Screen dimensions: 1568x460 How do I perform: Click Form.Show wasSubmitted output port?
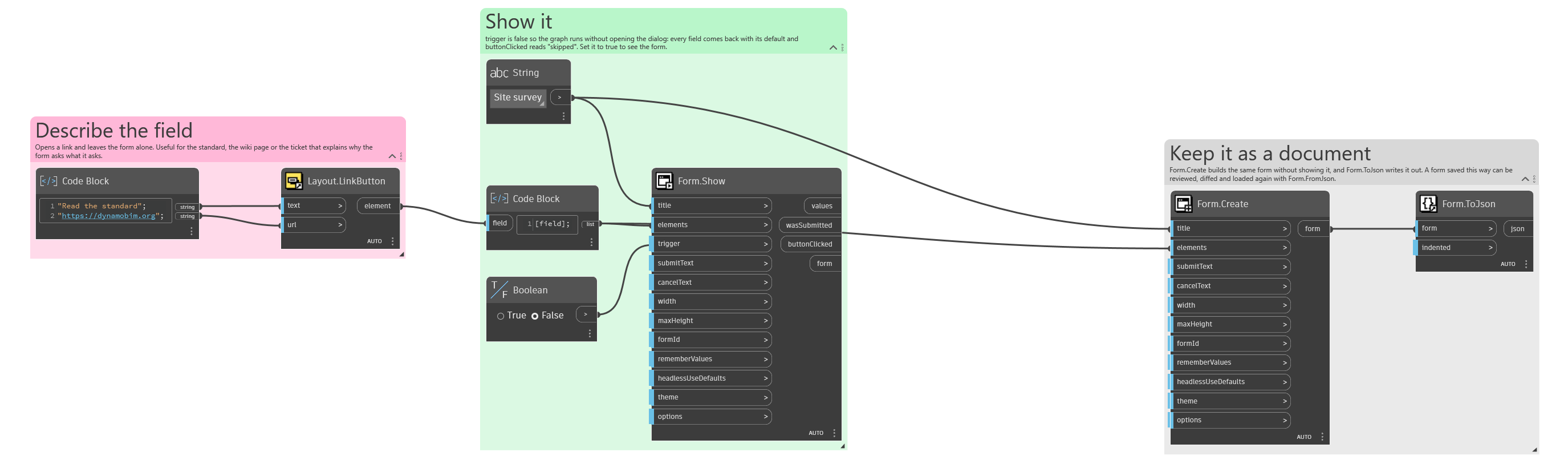tap(810, 225)
